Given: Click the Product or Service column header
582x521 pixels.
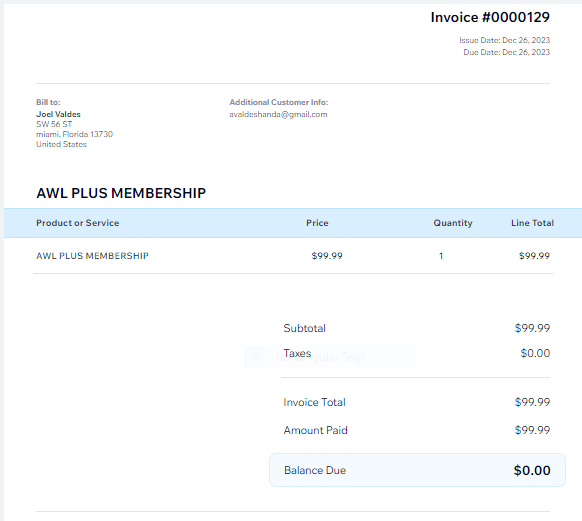Looking at the screenshot, I should 78,223.
